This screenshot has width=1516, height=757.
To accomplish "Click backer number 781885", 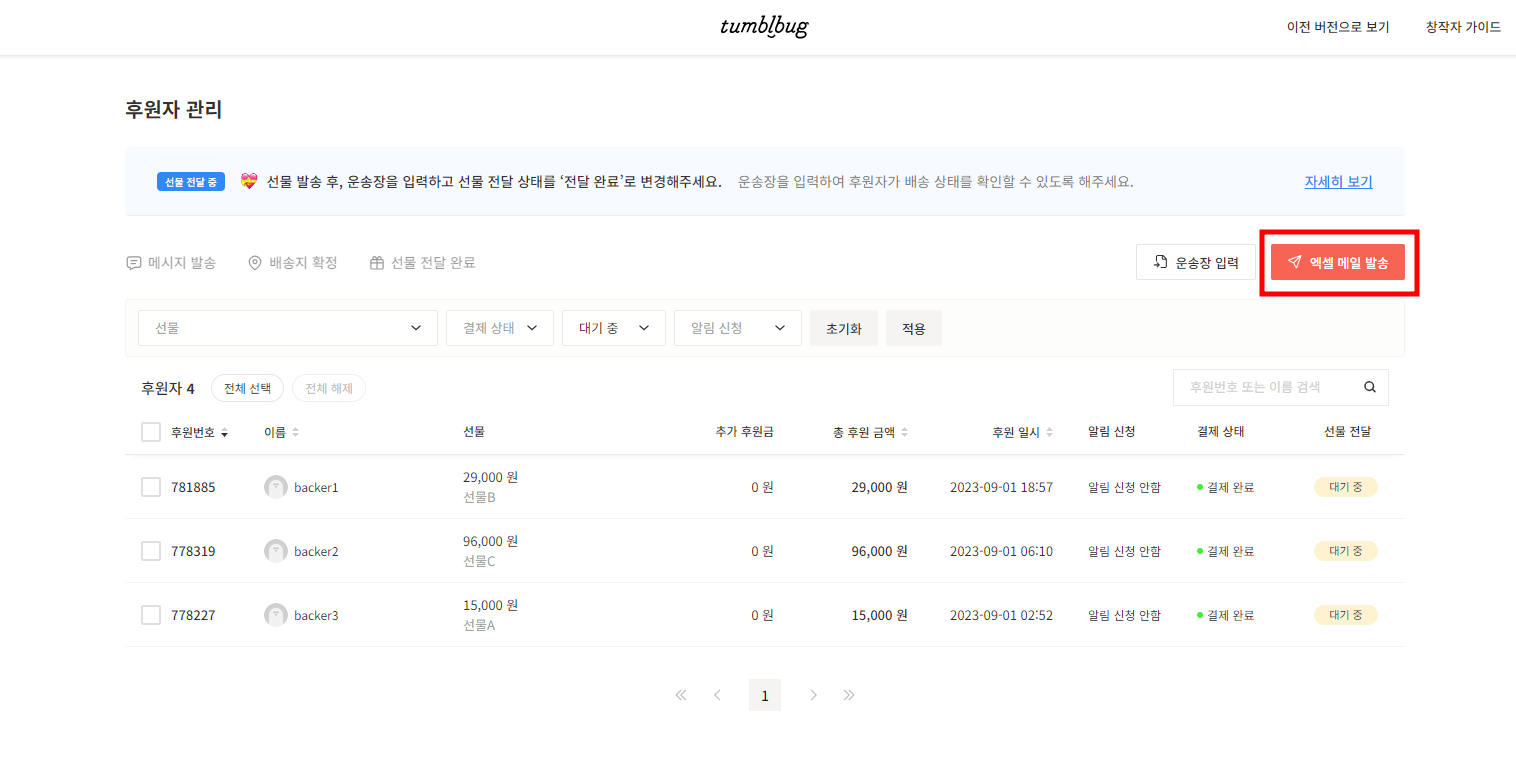I will pyautogui.click(x=193, y=487).
